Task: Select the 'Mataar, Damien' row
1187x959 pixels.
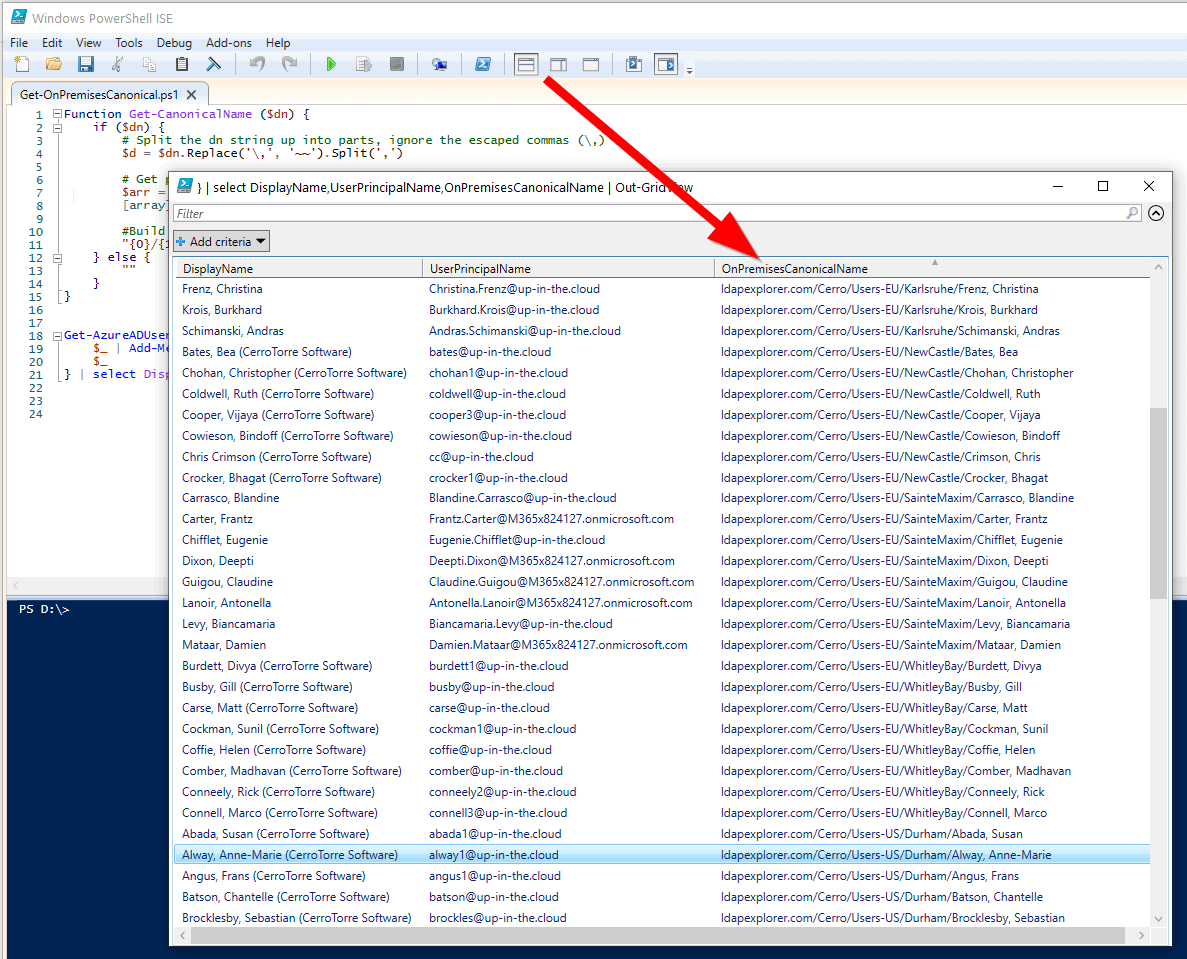Action: pos(662,645)
